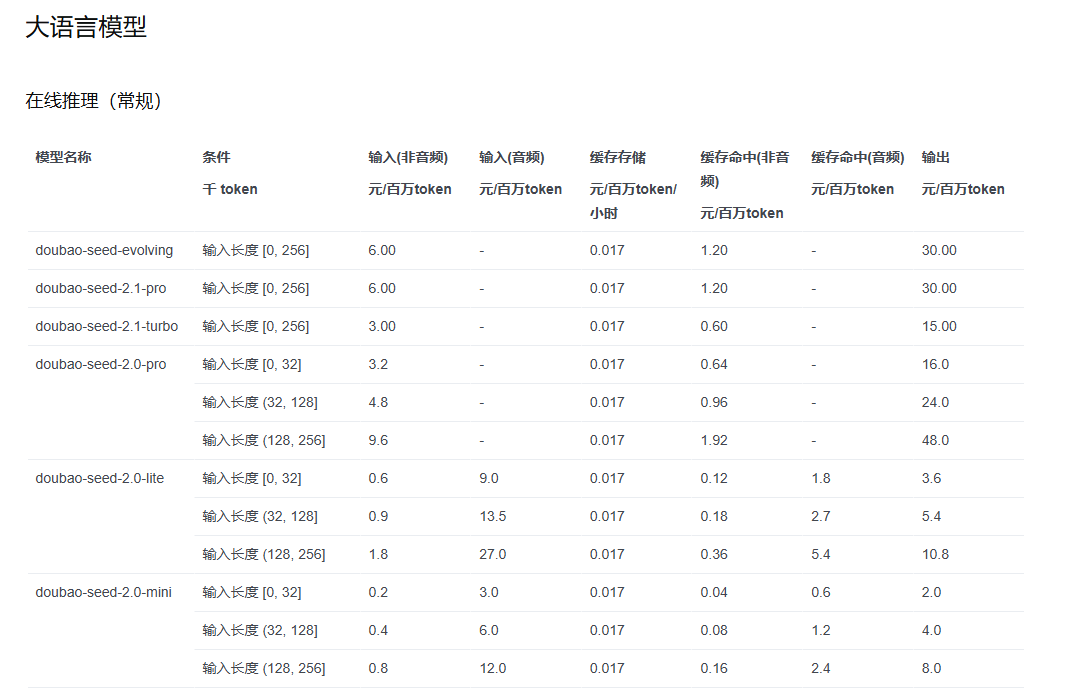Select the doubao-seed-evolving model name
This screenshot has height=688, width=1074.
104,250
